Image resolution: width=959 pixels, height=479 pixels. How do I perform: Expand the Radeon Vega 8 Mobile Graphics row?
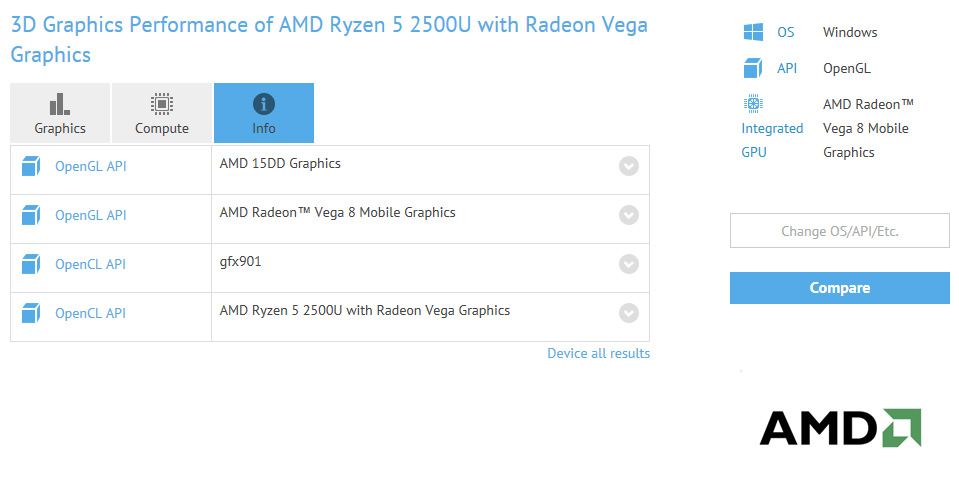pyautogui.click(x=629, y=215)
